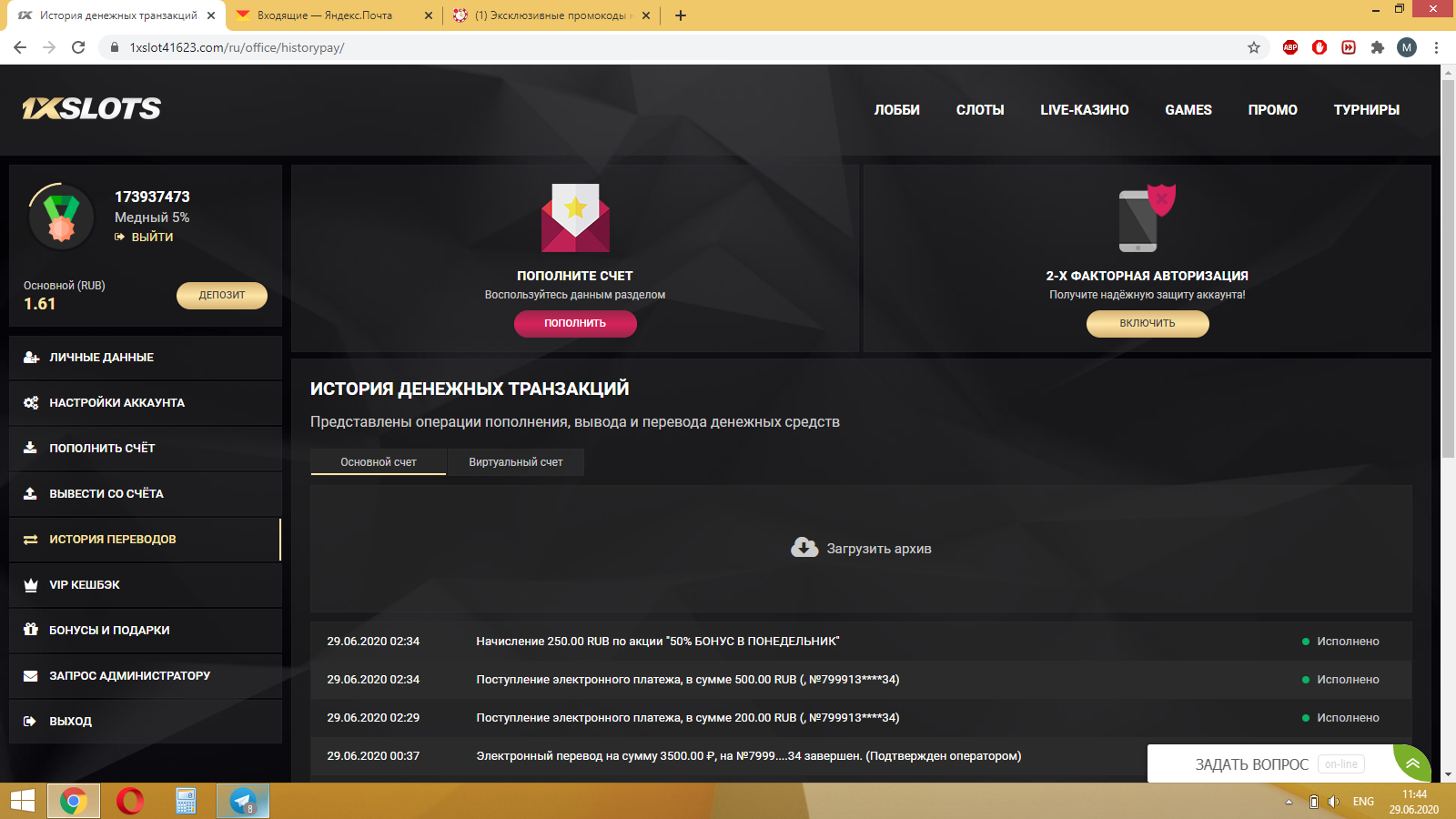Click the red ПОПОЛНИТЬ button

(575, 323)
